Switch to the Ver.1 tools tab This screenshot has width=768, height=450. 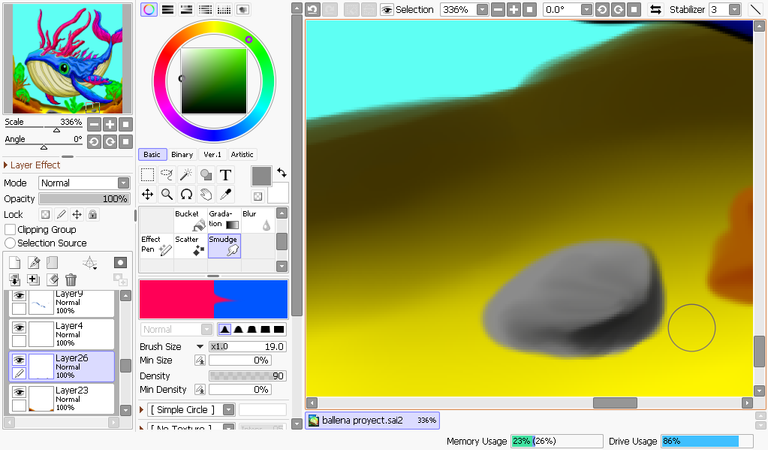click(x=212, y=155)
